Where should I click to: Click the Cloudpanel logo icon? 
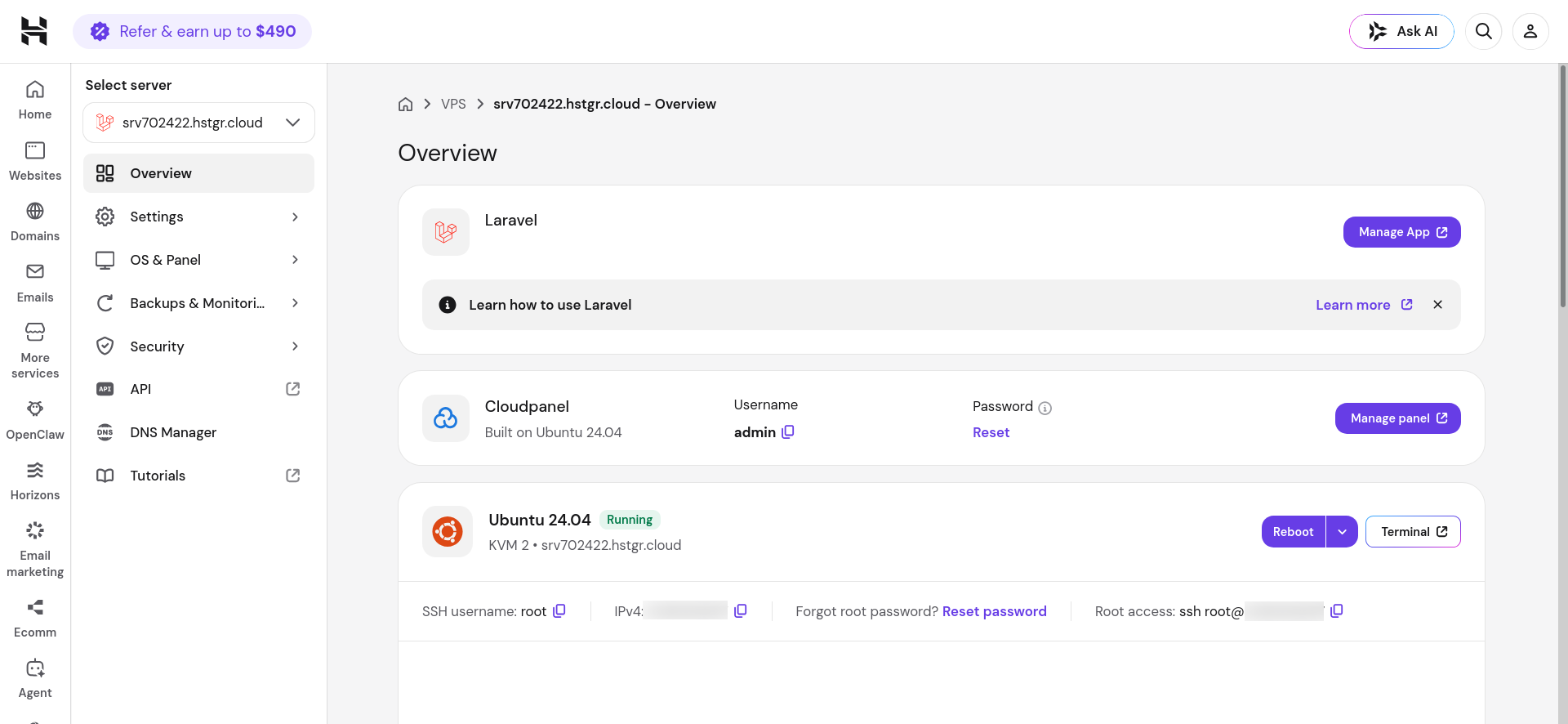point(446,418)
